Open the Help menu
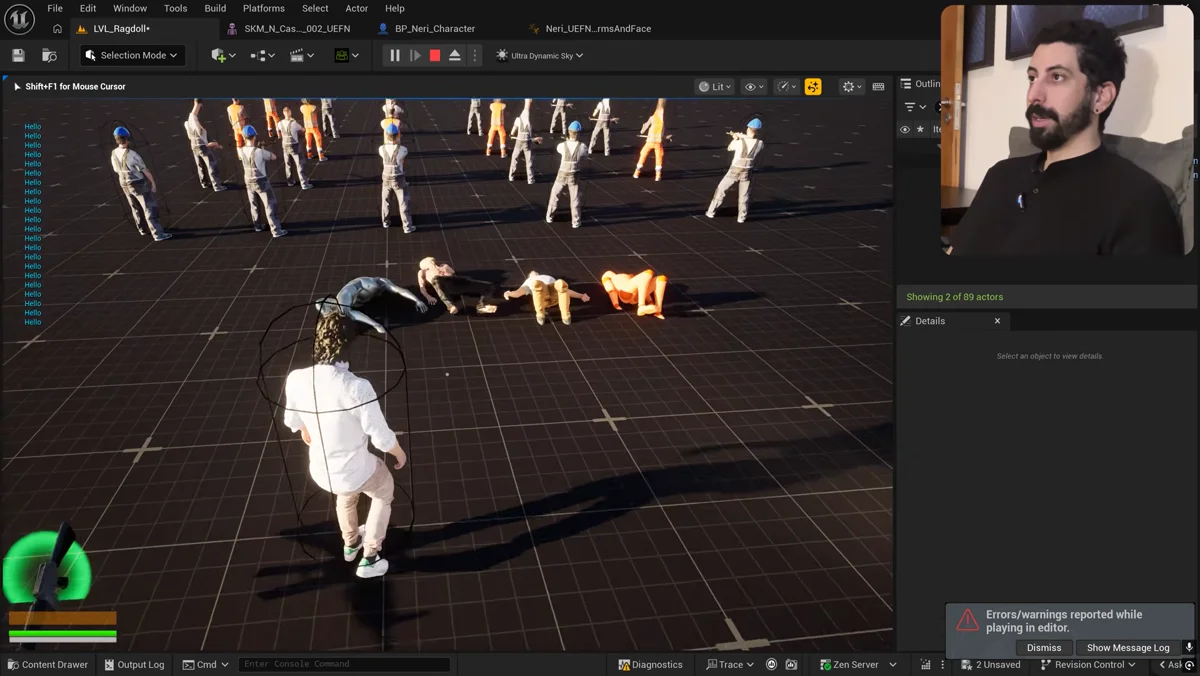1200x676 pixels. coord(395,8)
